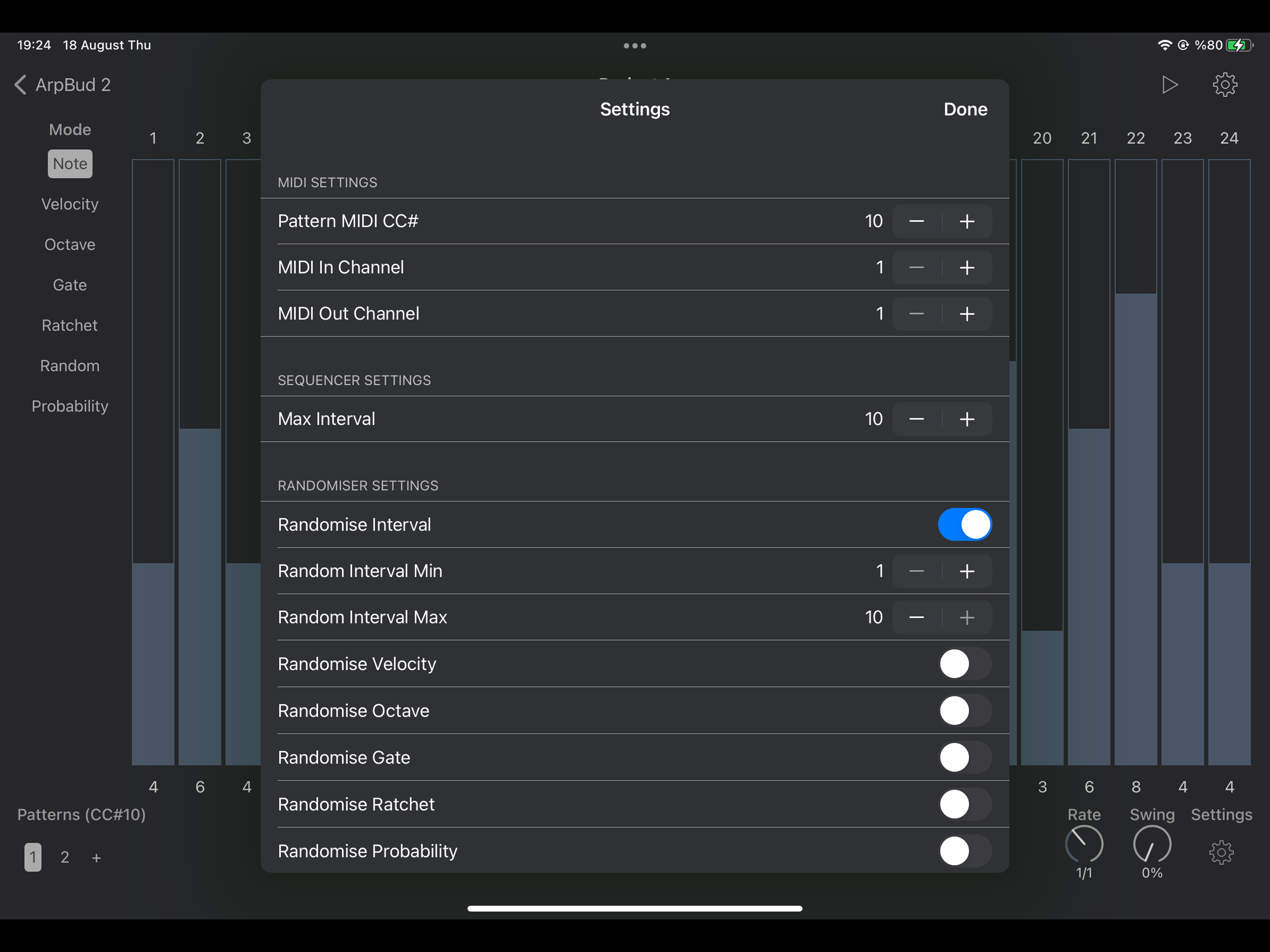Viewport: 1270px width, 952px height.
Task: Tap Pattern MIDI CC# value 10
Action: tap(873, 221)
